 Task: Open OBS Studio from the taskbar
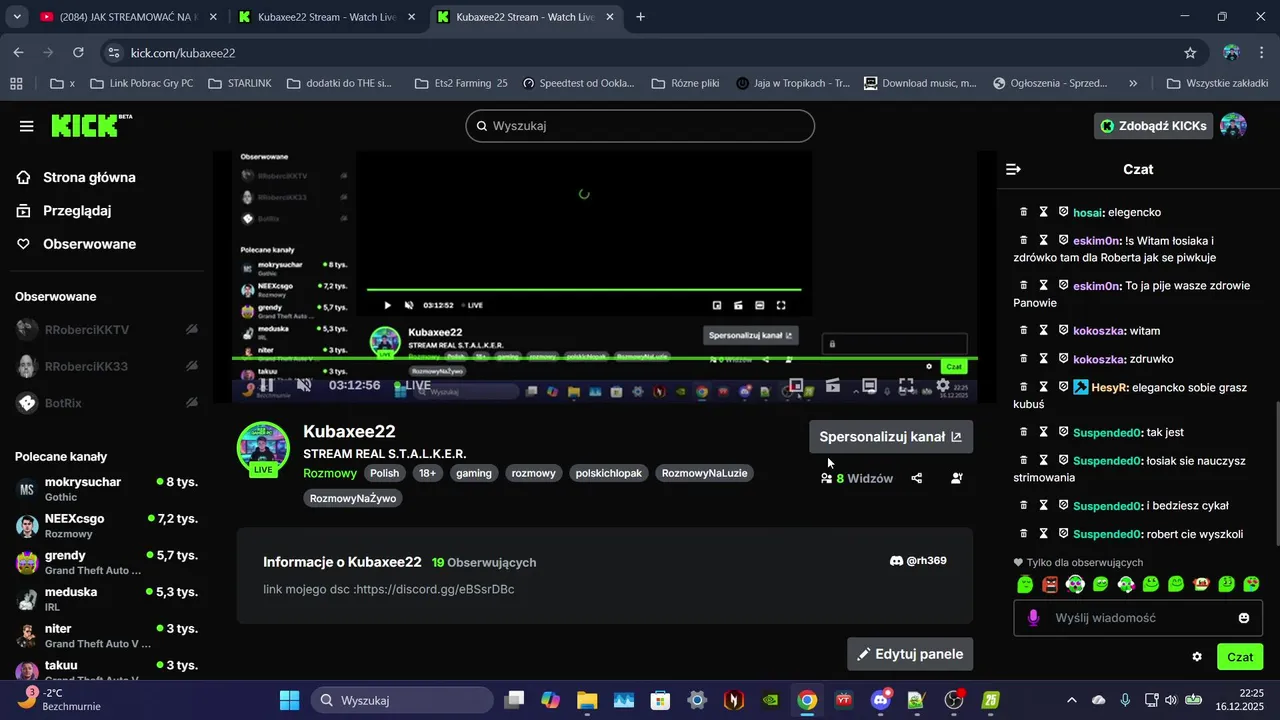pyautogui.click(x=954, y=700)
